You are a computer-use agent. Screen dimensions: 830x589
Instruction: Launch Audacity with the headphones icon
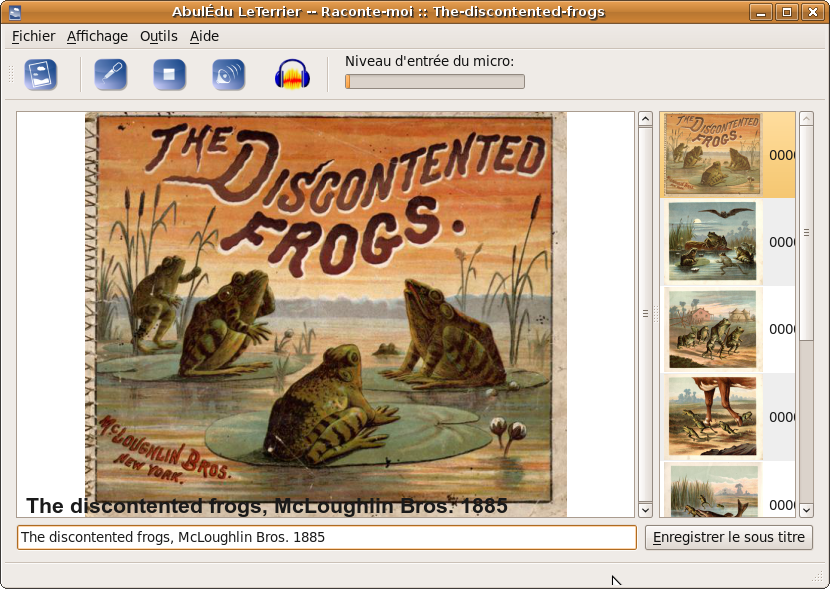(292, 75)
